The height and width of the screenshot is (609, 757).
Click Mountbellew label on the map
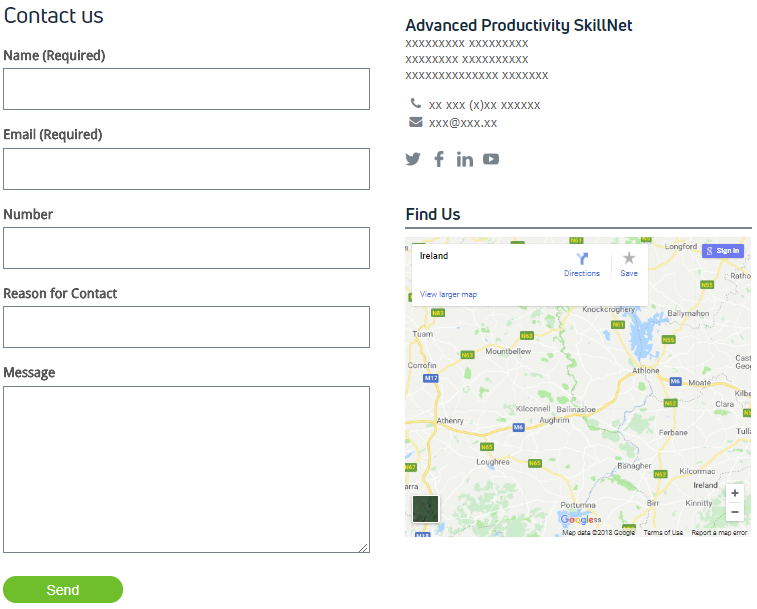click(x=508, y=351)
